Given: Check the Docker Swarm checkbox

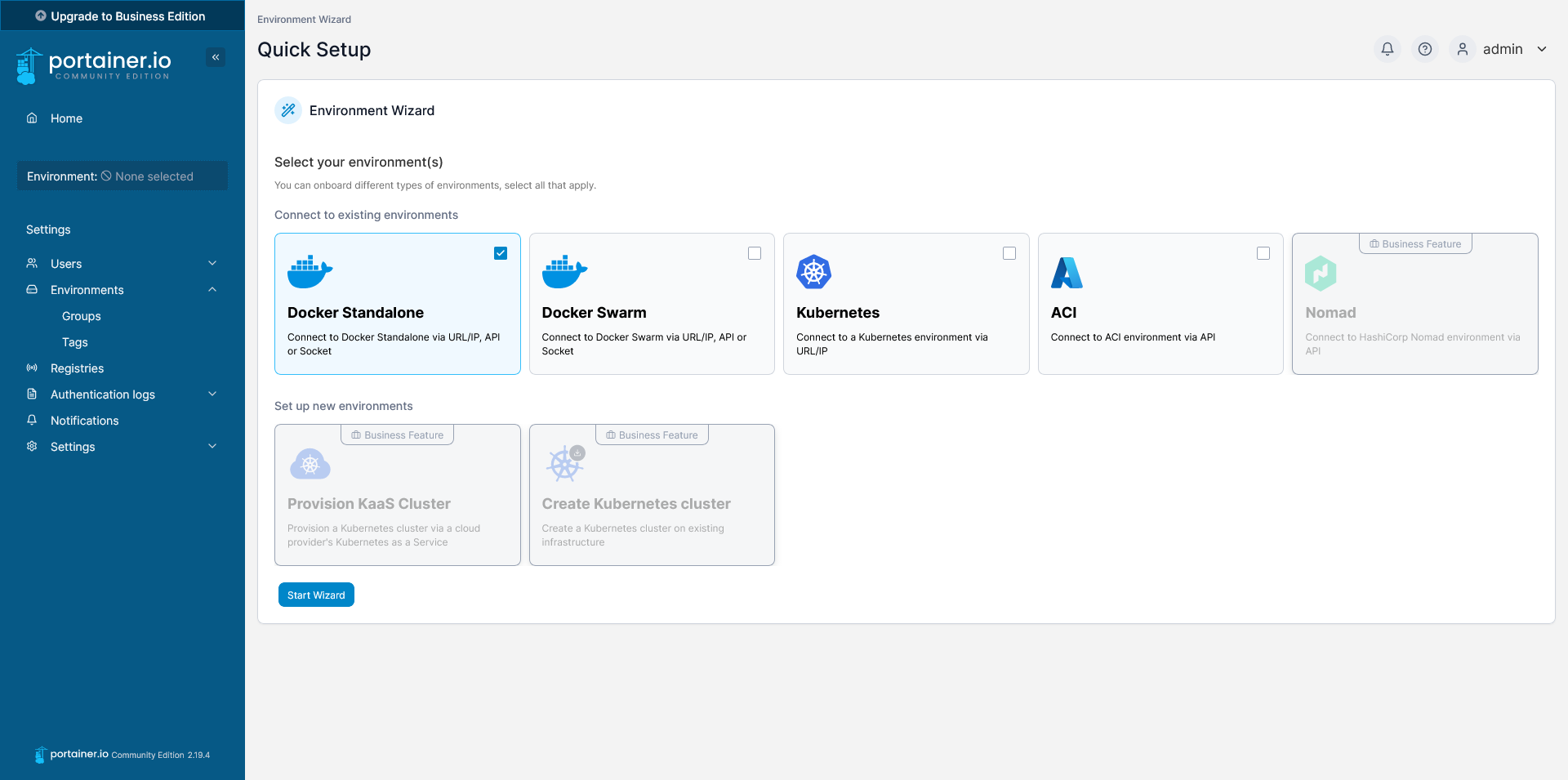Looking at the screenshot, I should (x=755, y=253).
